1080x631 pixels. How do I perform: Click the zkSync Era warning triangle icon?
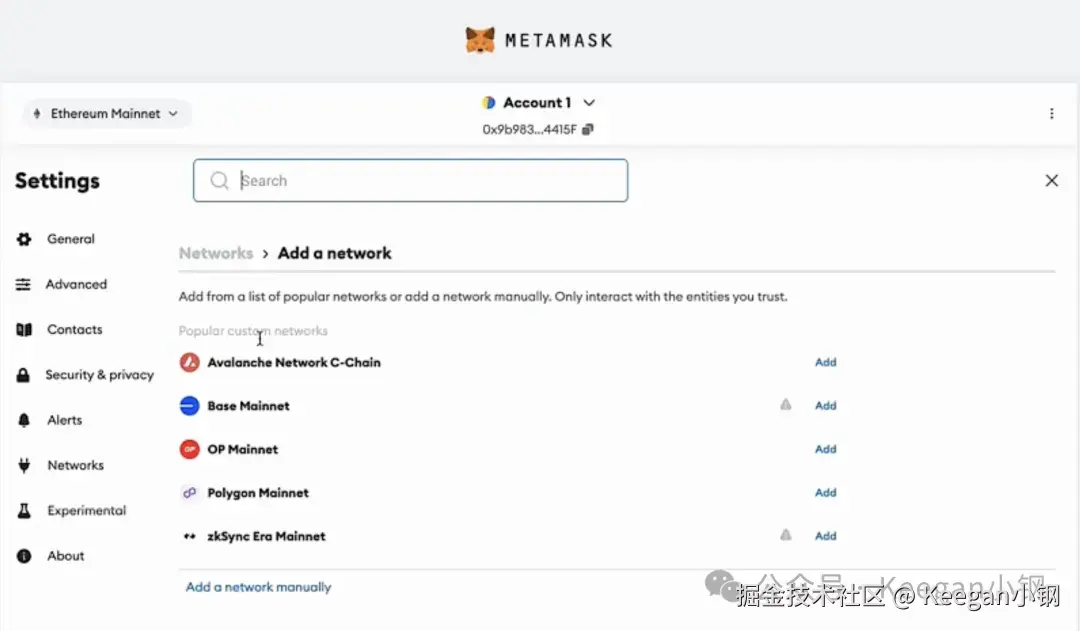pyautogui.click(x=786, y=535)
